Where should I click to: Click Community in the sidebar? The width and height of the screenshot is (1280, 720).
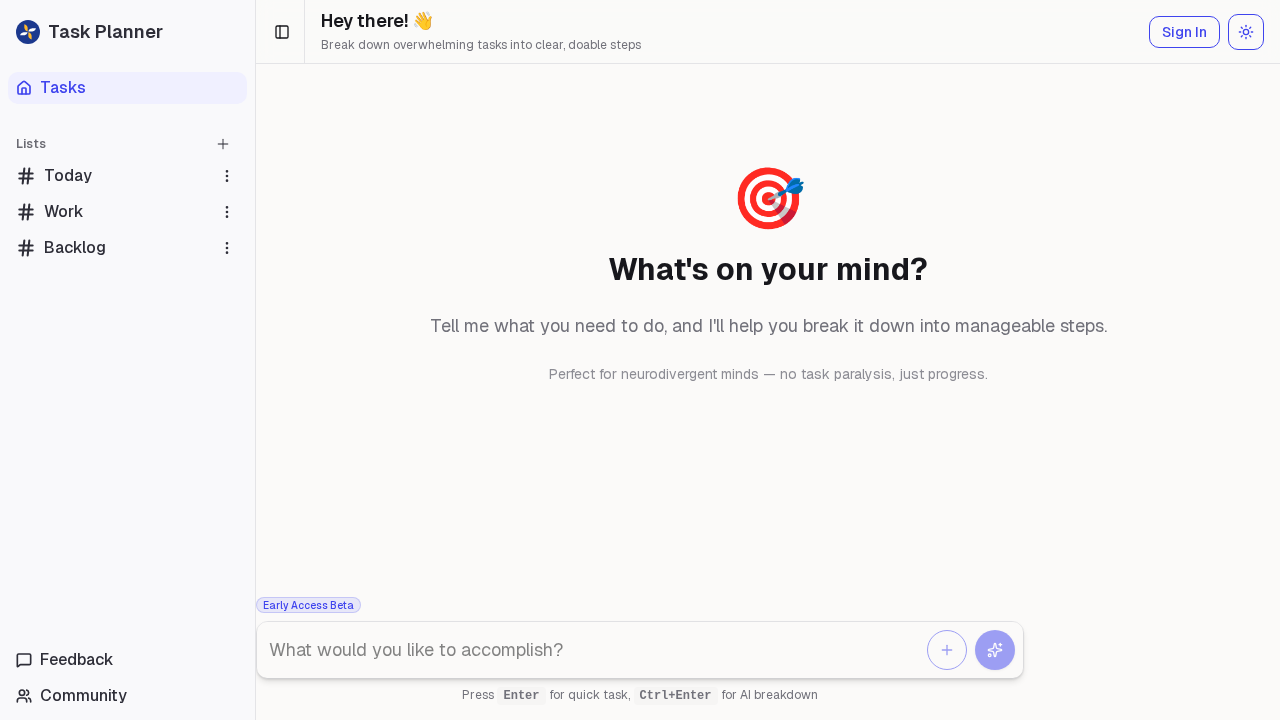tap(82, 695)
